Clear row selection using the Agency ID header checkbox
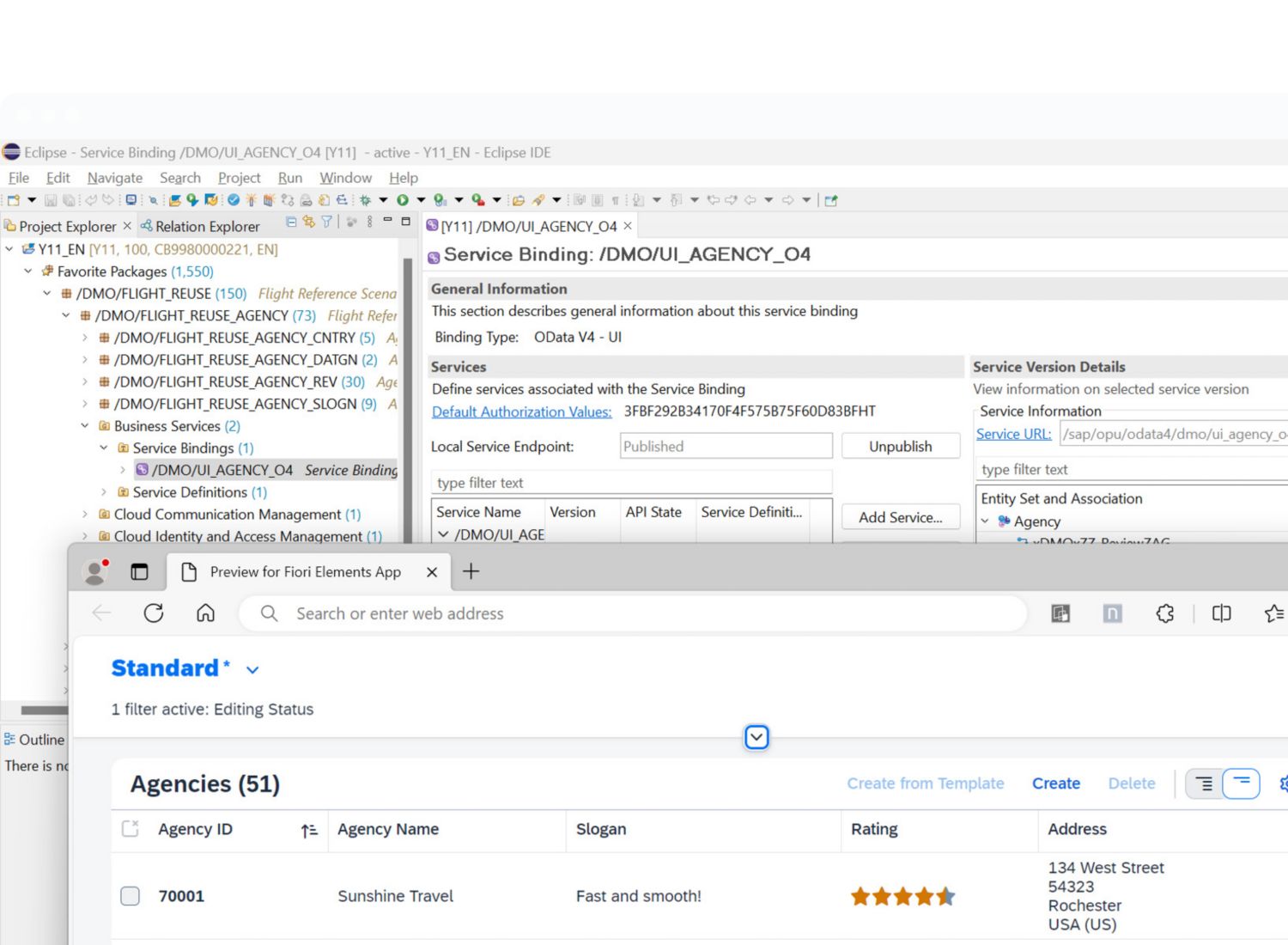The height and width of the screenshot is (945, 1288). (x=131, y=829)
